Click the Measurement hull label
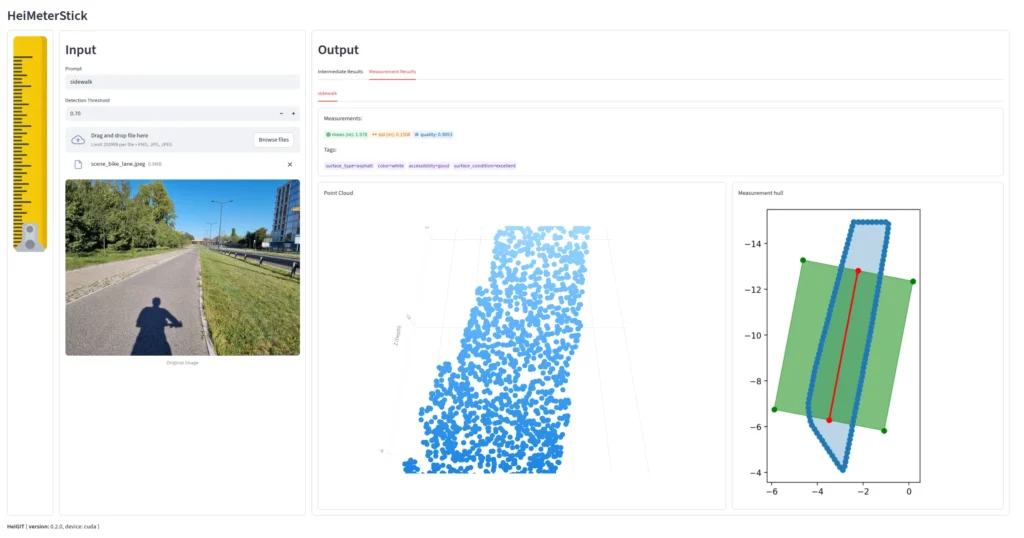 (x=760, y=193)
